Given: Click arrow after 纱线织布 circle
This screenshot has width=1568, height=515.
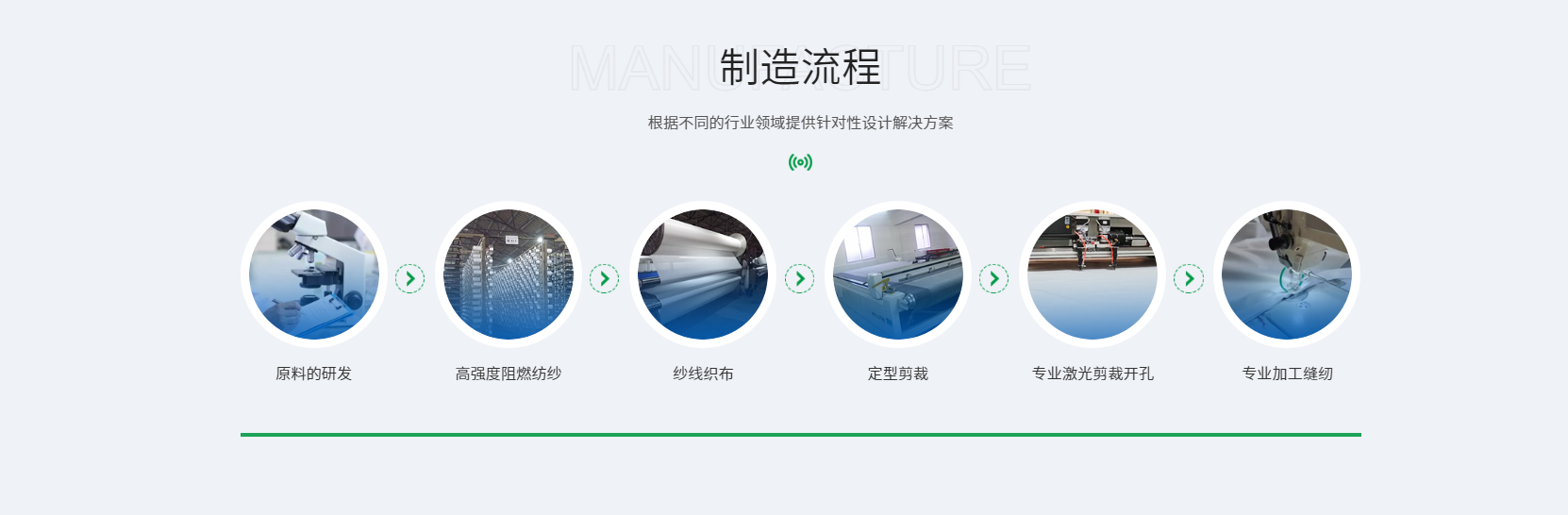Looking at the screenshot, I should coord(799,278).
